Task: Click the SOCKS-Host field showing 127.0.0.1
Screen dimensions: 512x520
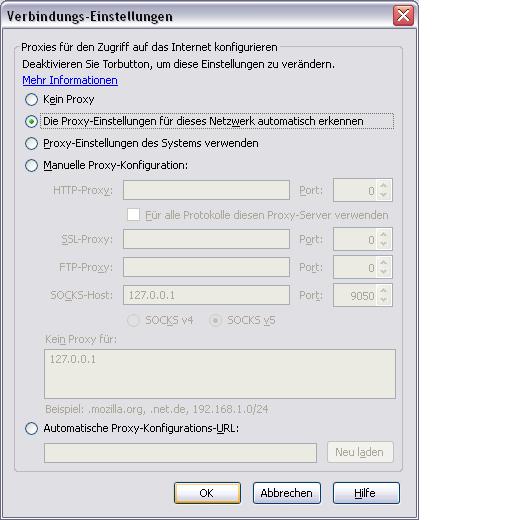Action: tap(206, 295)
